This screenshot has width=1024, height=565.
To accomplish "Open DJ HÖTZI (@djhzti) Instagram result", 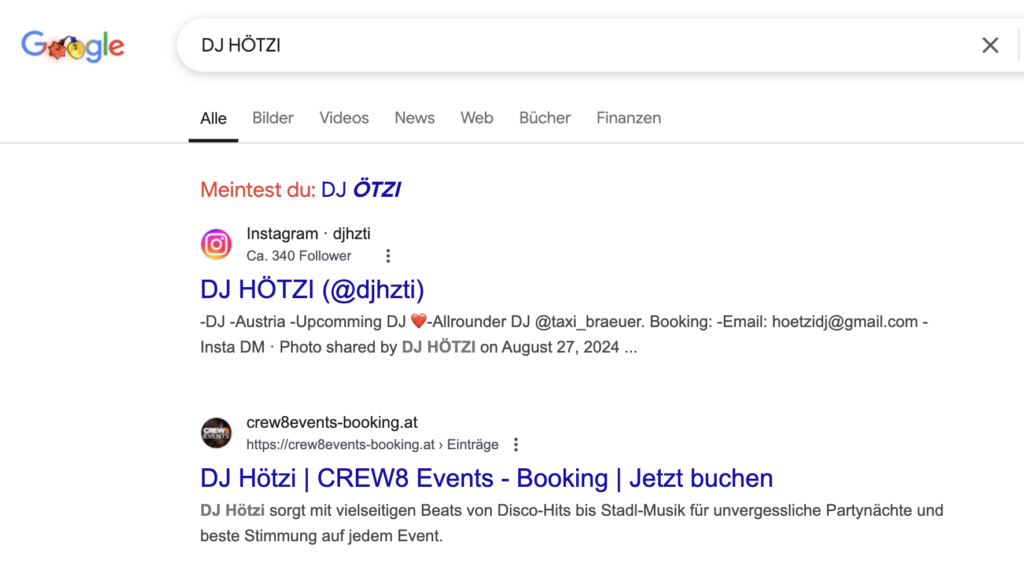I will coord(312,289).
